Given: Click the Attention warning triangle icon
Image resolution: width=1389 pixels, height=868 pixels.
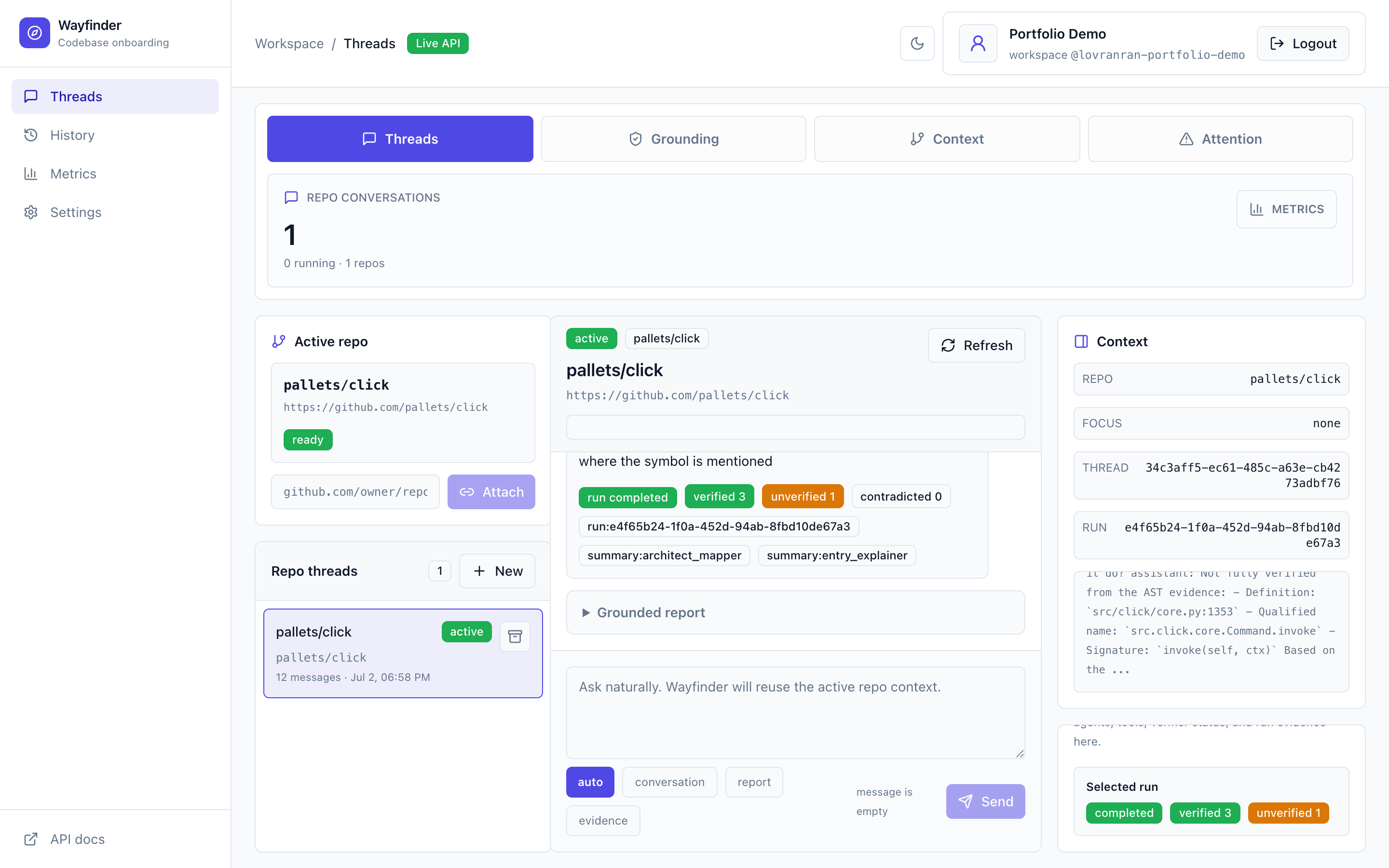Looking at the screenshot, I should [x=1186, y=139].
